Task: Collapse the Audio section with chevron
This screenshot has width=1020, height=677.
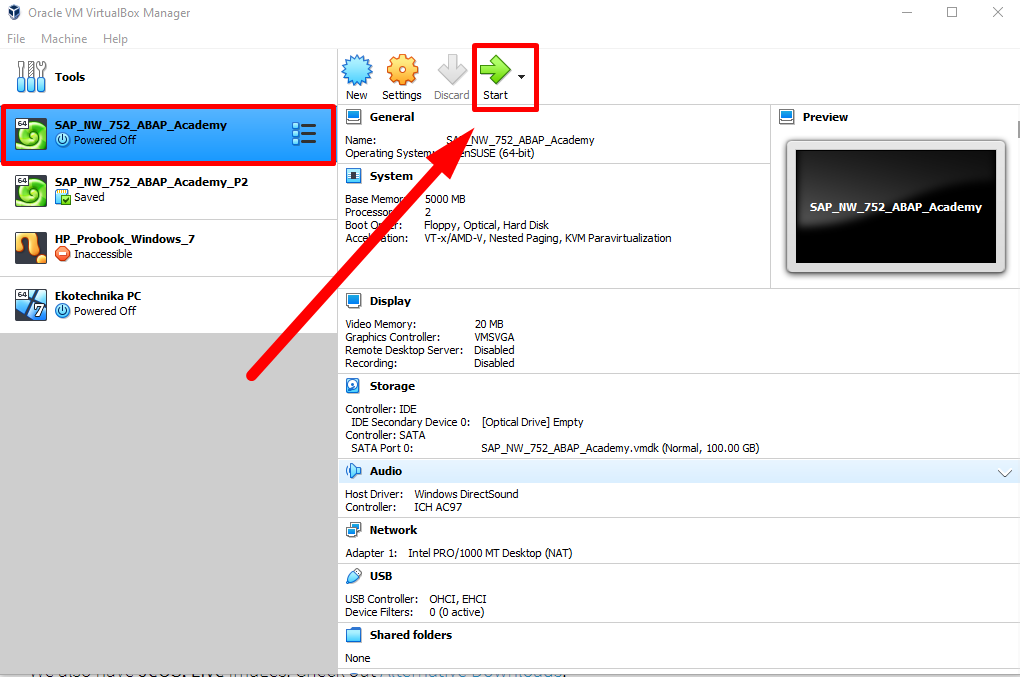Action: coord(1004,473)
